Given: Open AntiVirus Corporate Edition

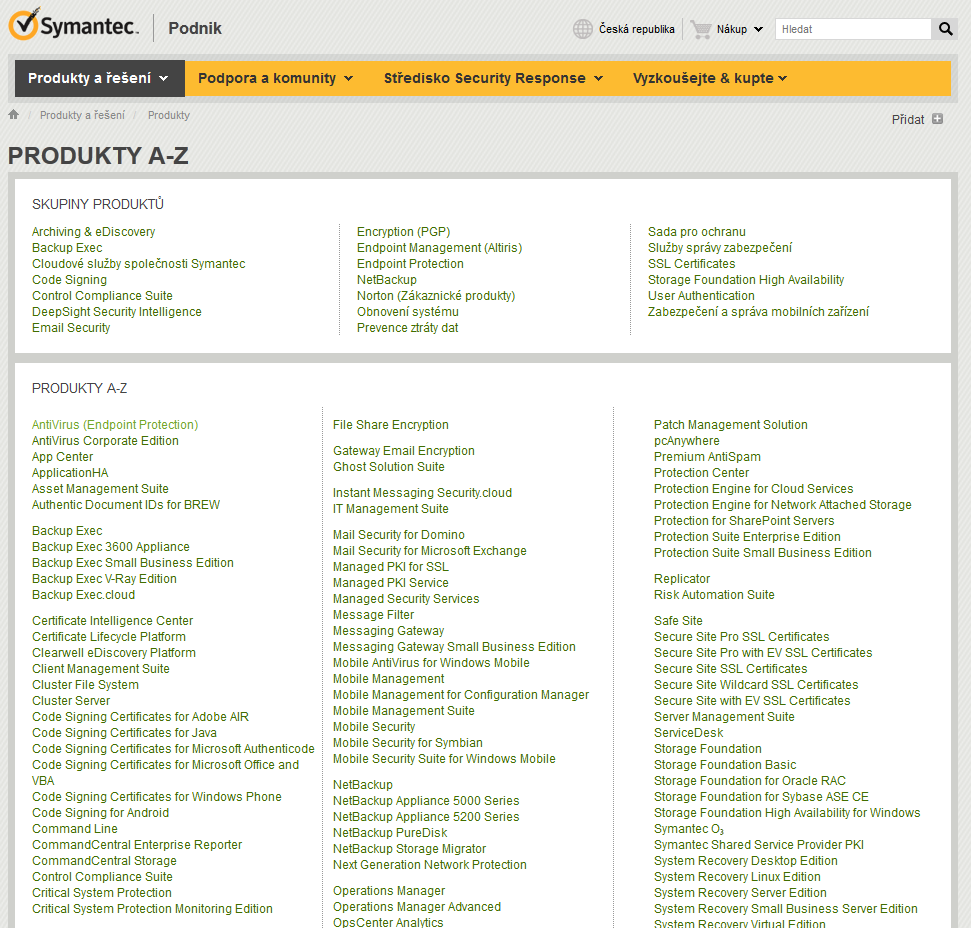Looking at the screenshot, I should pyautogui.click(x=105, y=441).
